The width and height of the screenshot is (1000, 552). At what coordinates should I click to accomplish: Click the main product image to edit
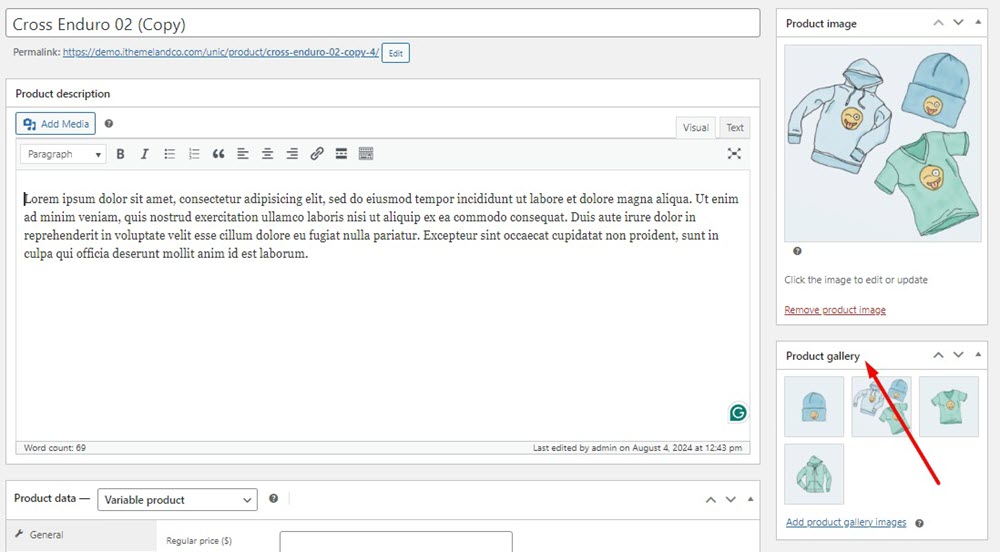[883, 143]
